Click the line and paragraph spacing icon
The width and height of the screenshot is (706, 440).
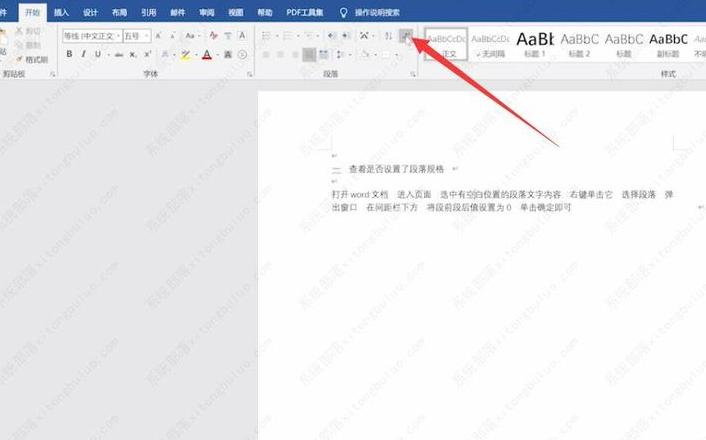340,54
